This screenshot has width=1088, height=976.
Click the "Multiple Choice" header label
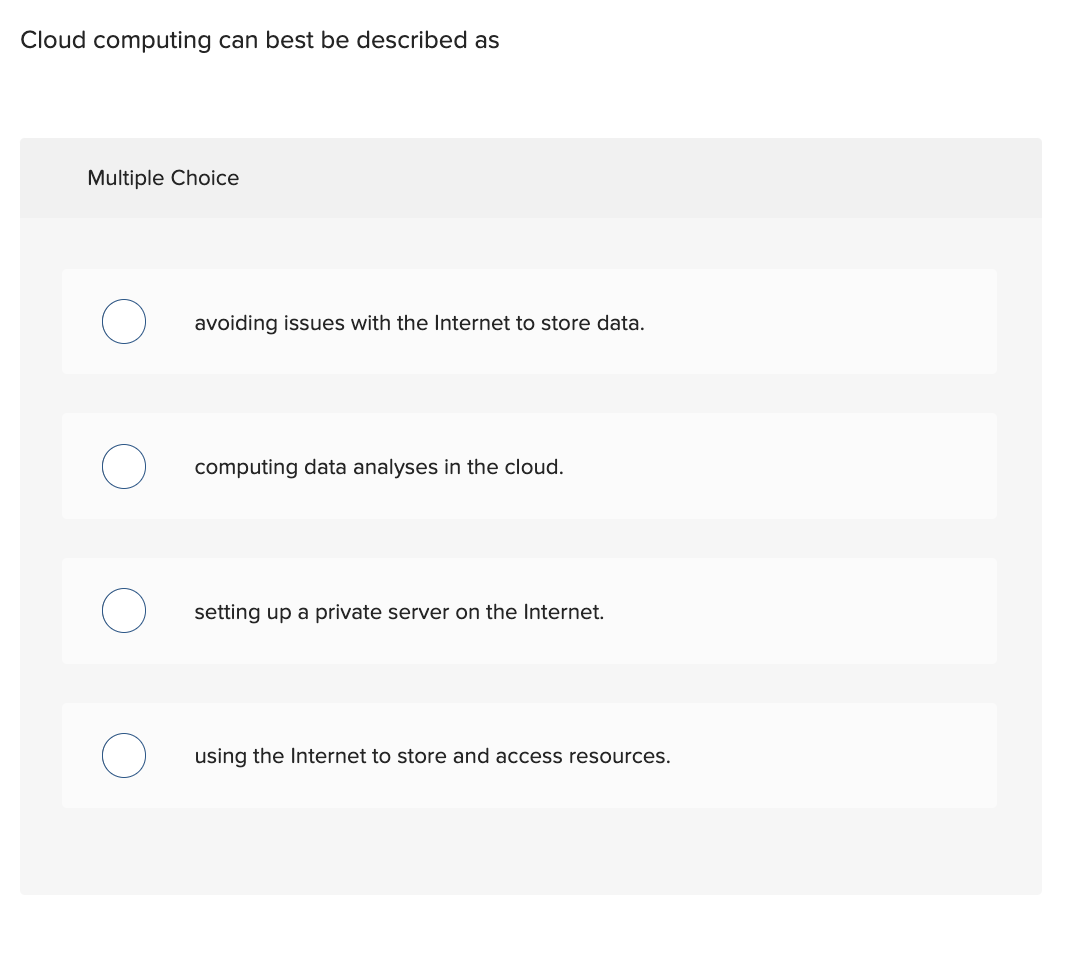pos(163,178)
